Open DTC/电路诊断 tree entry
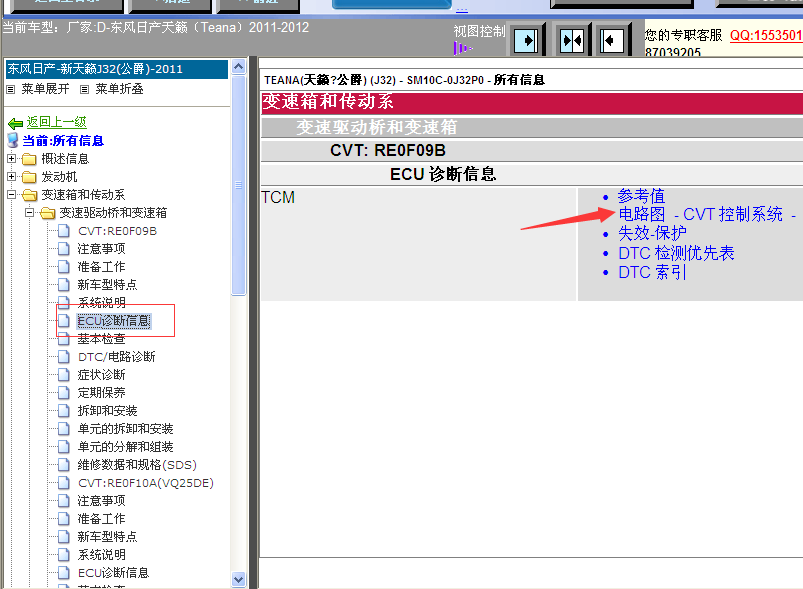The image size is (803, 589). pos(116,357)
